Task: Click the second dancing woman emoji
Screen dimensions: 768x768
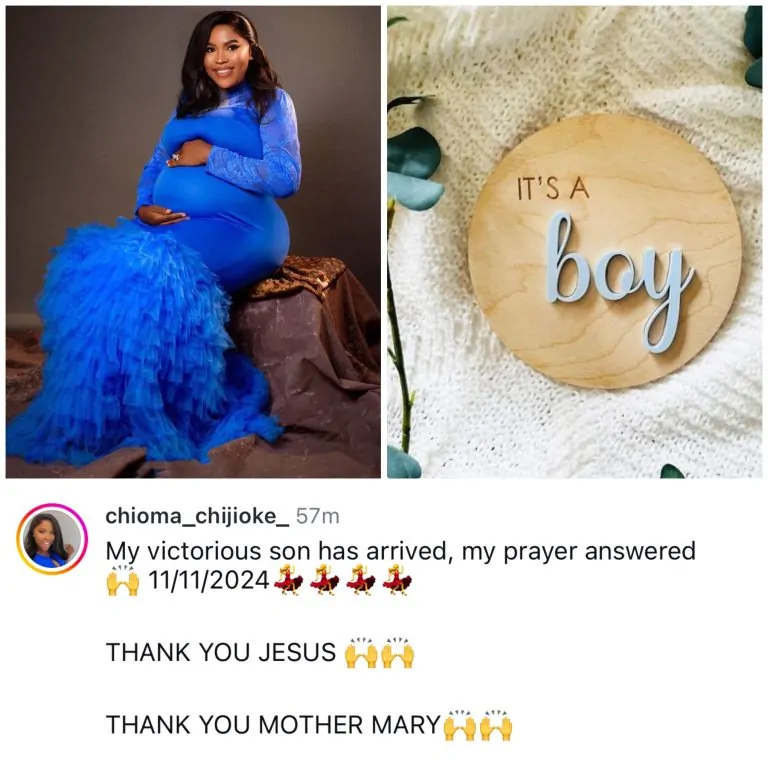Action: click(x=325, y=580)
